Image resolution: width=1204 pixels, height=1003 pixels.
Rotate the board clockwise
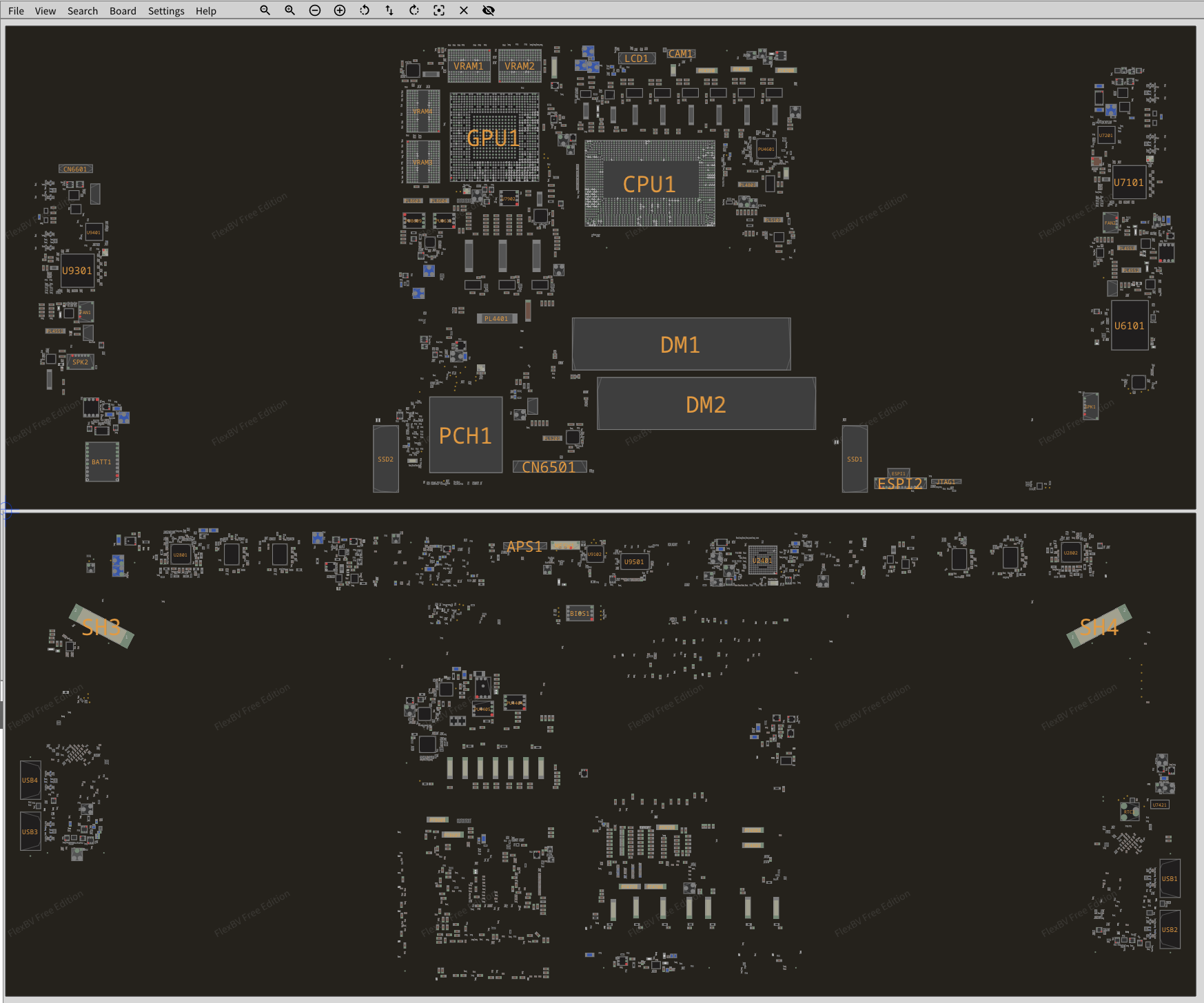tap(414, 10)
